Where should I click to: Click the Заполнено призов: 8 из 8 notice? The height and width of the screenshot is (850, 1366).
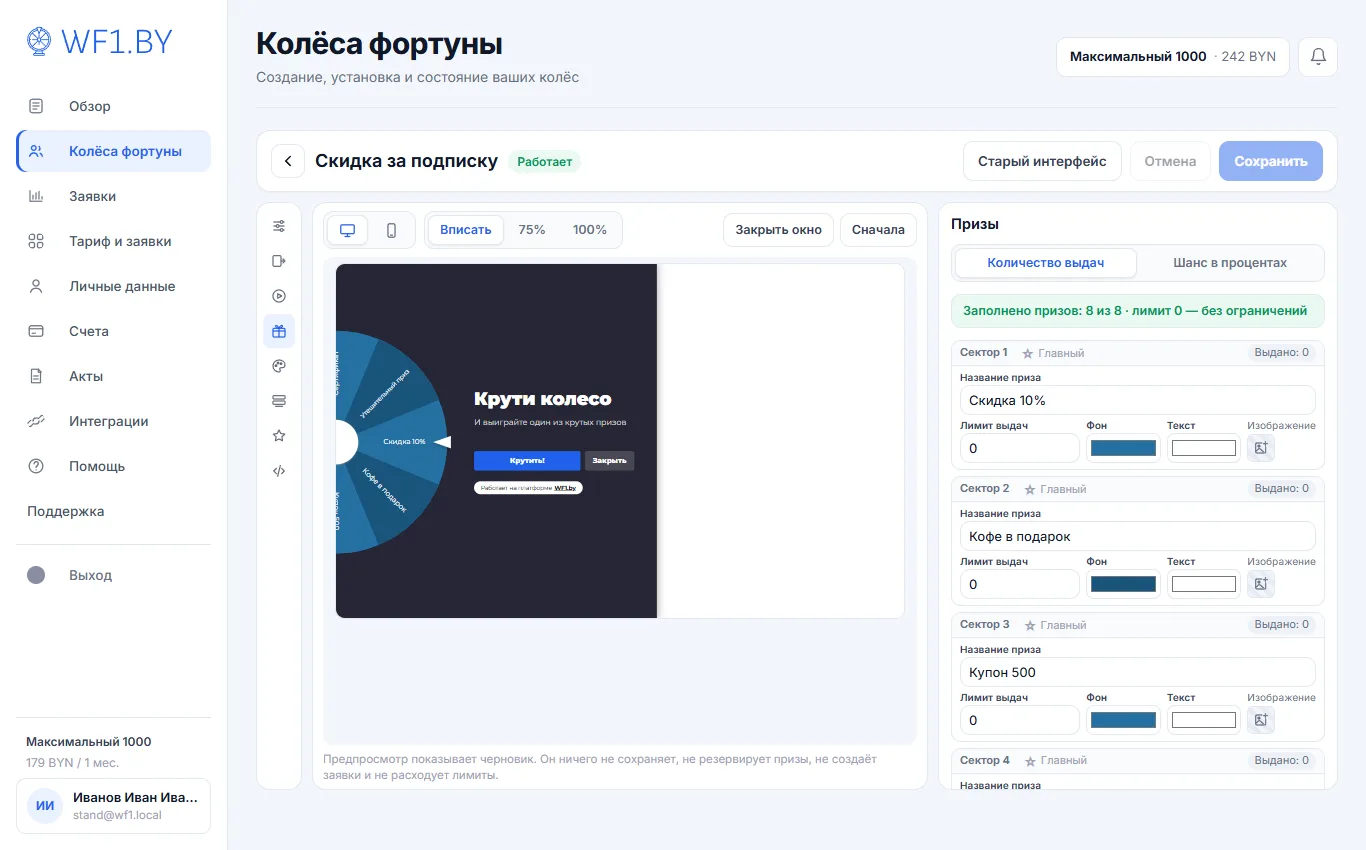click(x=1137, y=311)
